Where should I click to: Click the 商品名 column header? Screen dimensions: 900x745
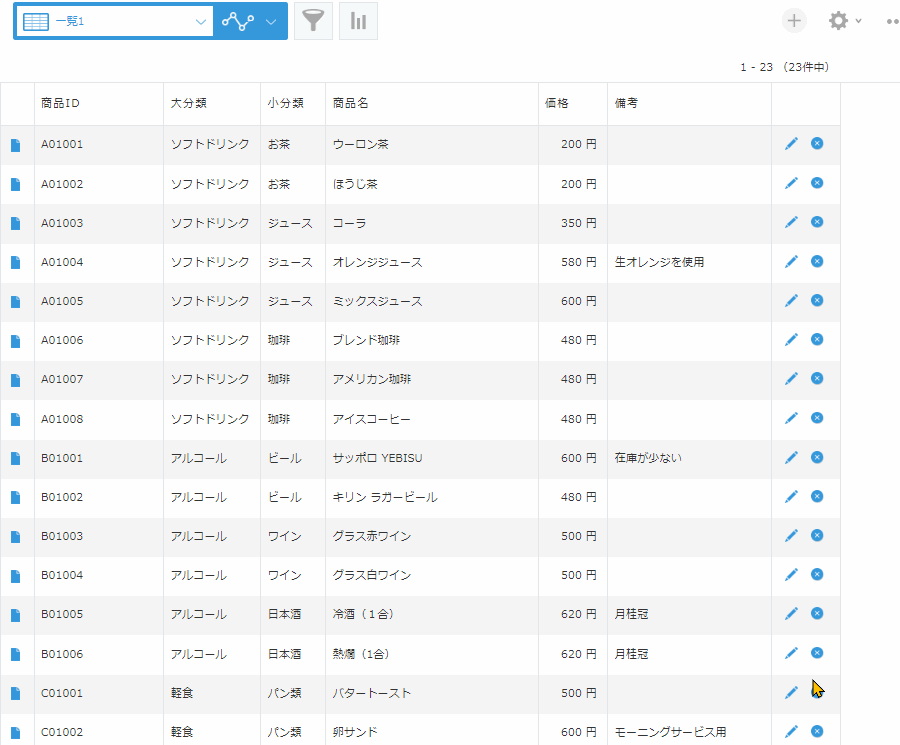[351, 103]
